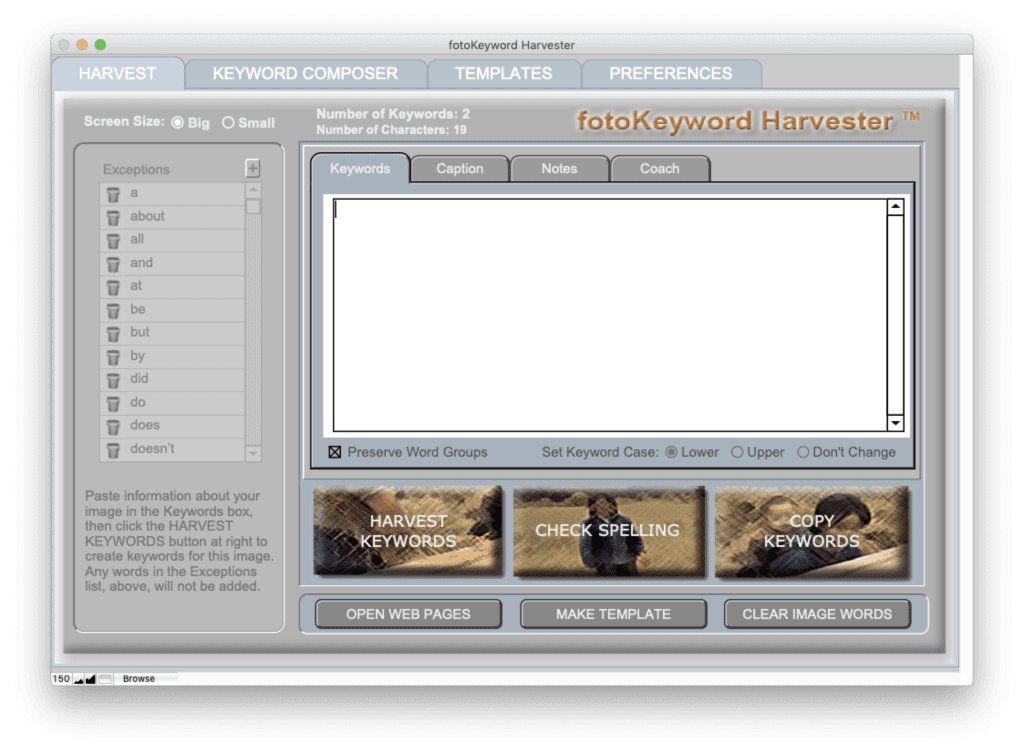The image size is (1024, 753).
Task: Delete 'be' from exceptions with trash icon
Action: 113,311
